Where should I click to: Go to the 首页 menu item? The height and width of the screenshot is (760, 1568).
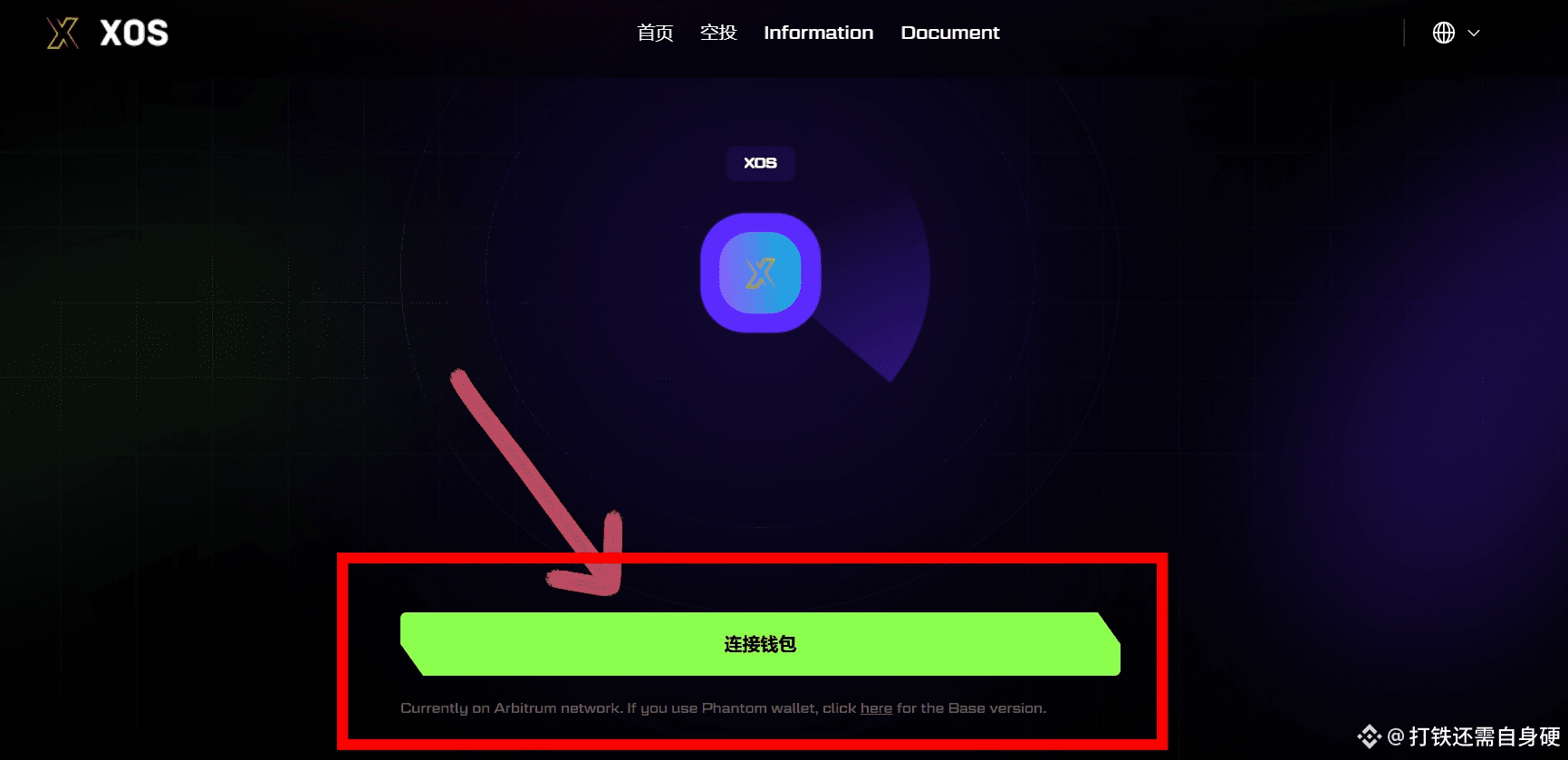coord(655,33)
